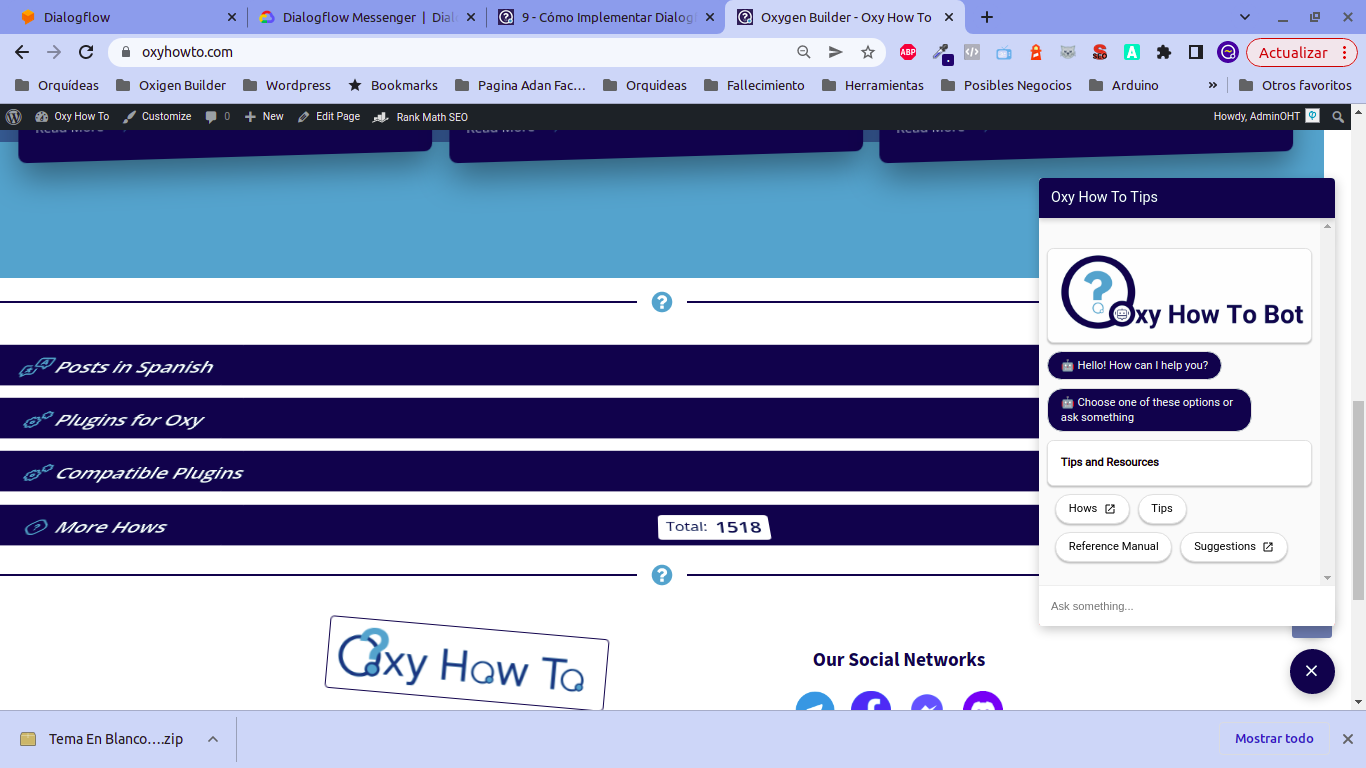Switch to the Cómo Implementar Dialogflow tab
Viewport: 1366px width, 768px height.
pos(607,17)
